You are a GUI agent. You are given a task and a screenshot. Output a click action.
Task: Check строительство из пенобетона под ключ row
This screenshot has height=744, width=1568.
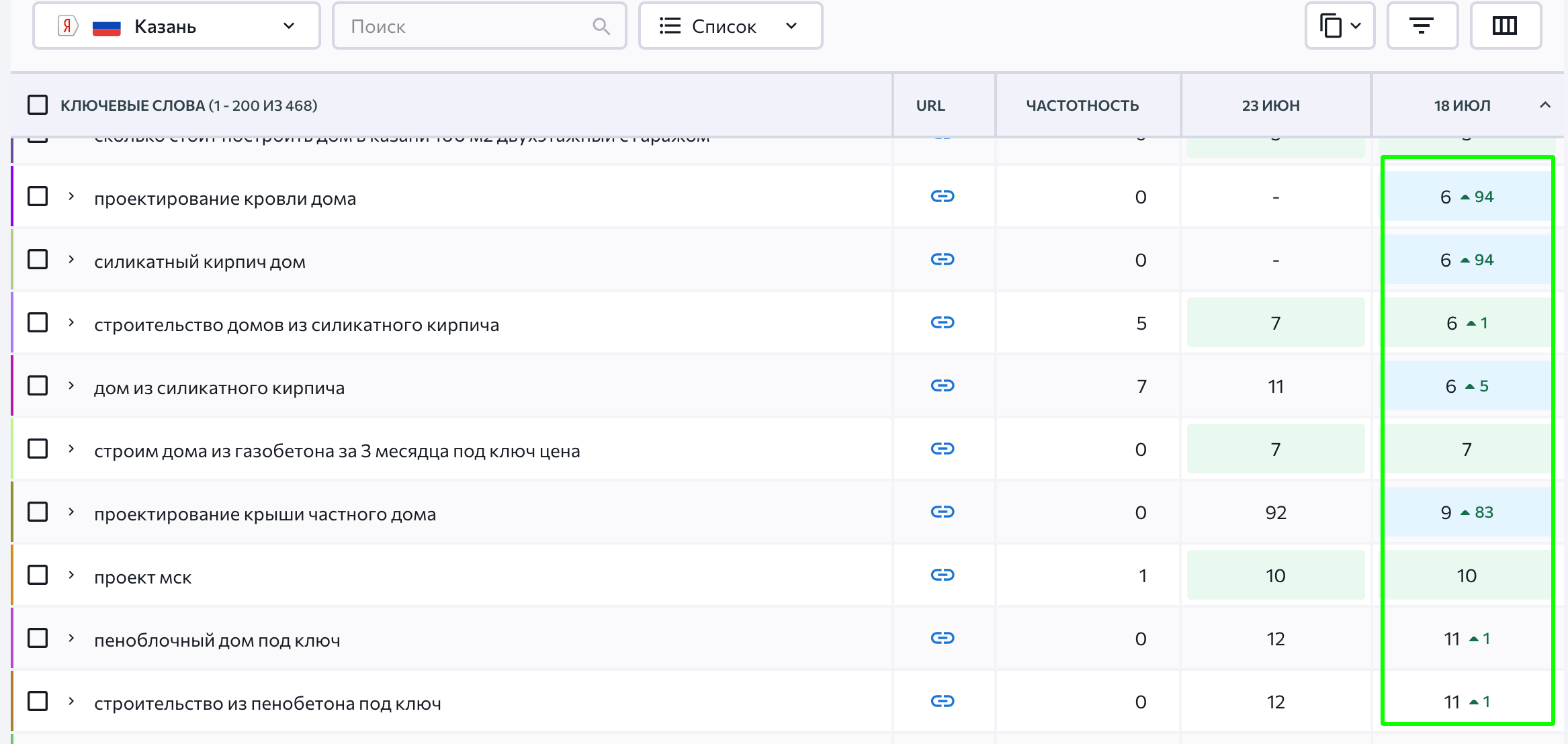(38, 701)
